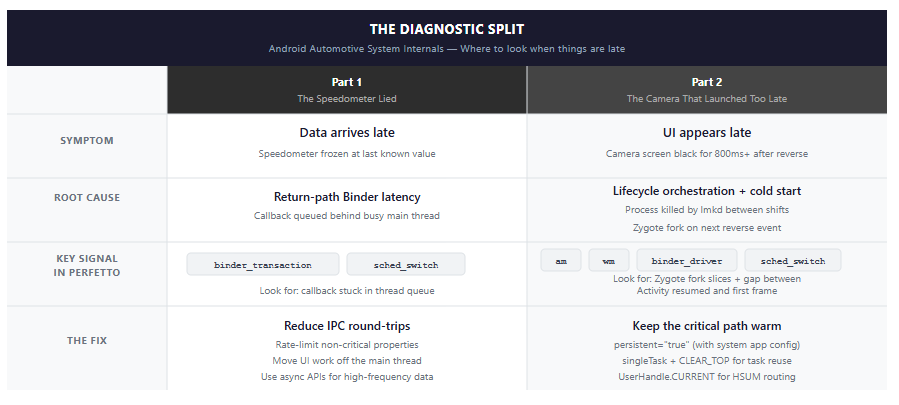Click THE DIAGNOSTIC SPLIT title
Image resolution: width=899 pixels, height=405 pixels.
pyautogui.click(x=447, y=29)
